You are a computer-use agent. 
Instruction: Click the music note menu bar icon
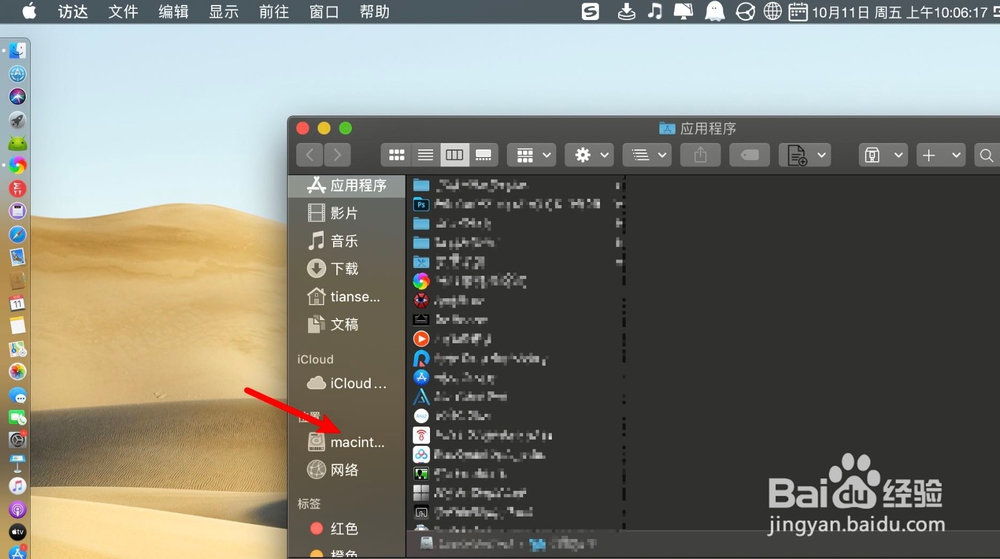pyautogui.click(x=654, y=11)
